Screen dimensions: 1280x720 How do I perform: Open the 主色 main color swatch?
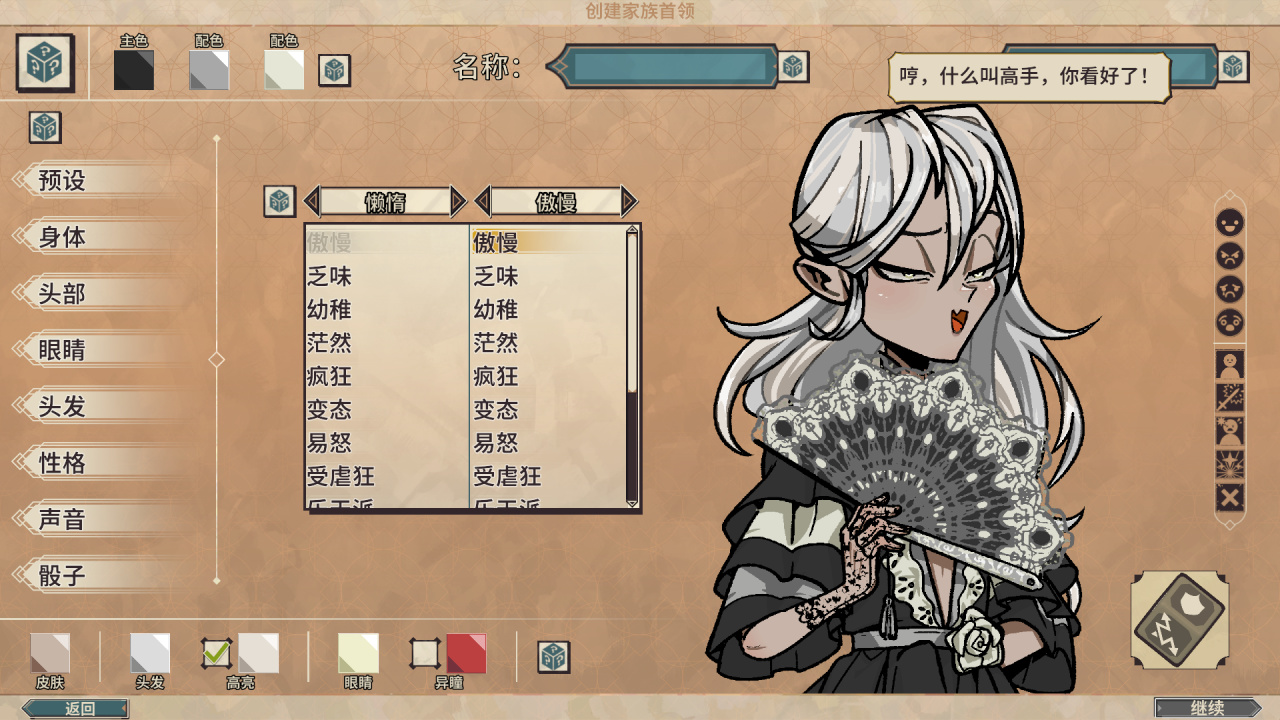click(133, 70)
